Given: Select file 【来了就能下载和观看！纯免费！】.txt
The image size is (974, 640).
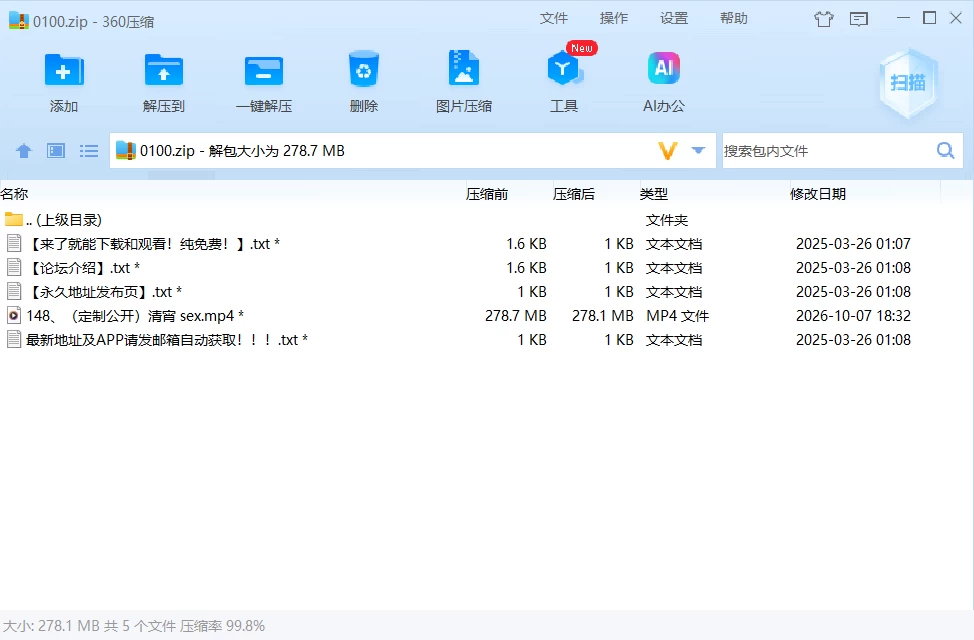Looking at the screenshot, I should [x=470, y=243].
